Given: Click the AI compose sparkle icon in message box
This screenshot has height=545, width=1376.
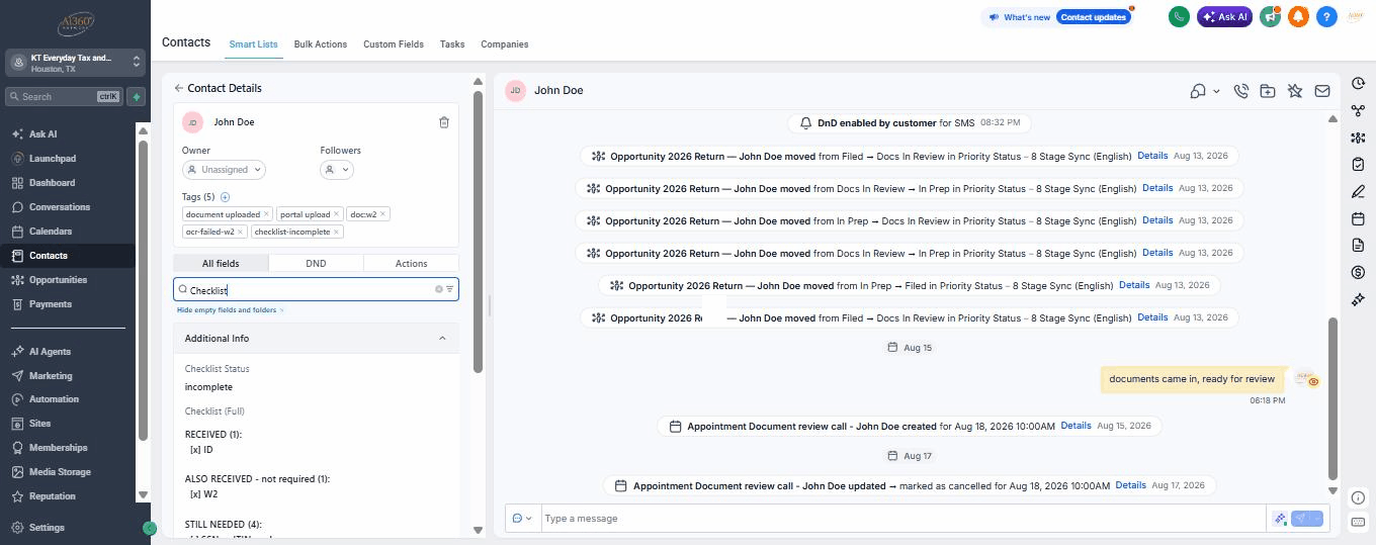Looking at the screenshot, I should [1279, 518].
